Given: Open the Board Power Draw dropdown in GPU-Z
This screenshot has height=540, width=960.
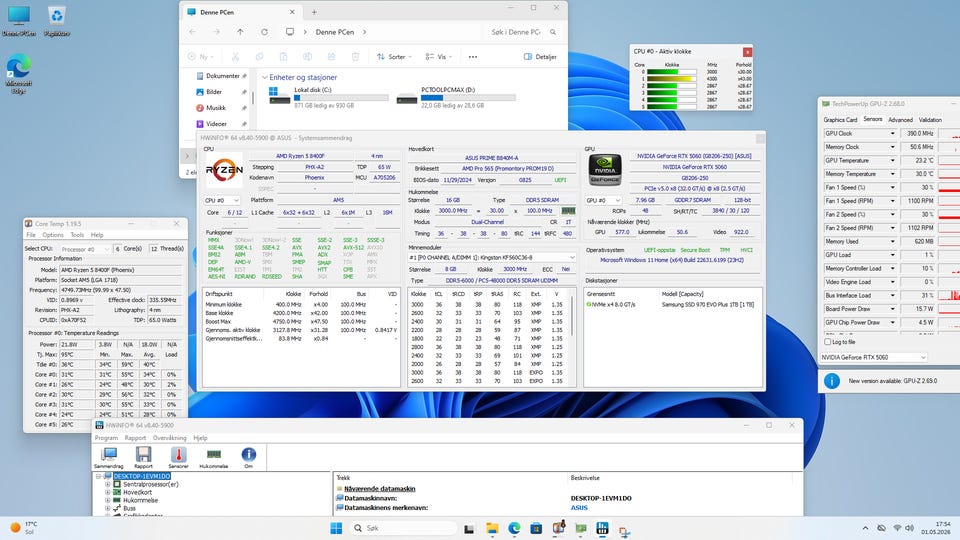Looking at the screenshot, I should (892, 309).
